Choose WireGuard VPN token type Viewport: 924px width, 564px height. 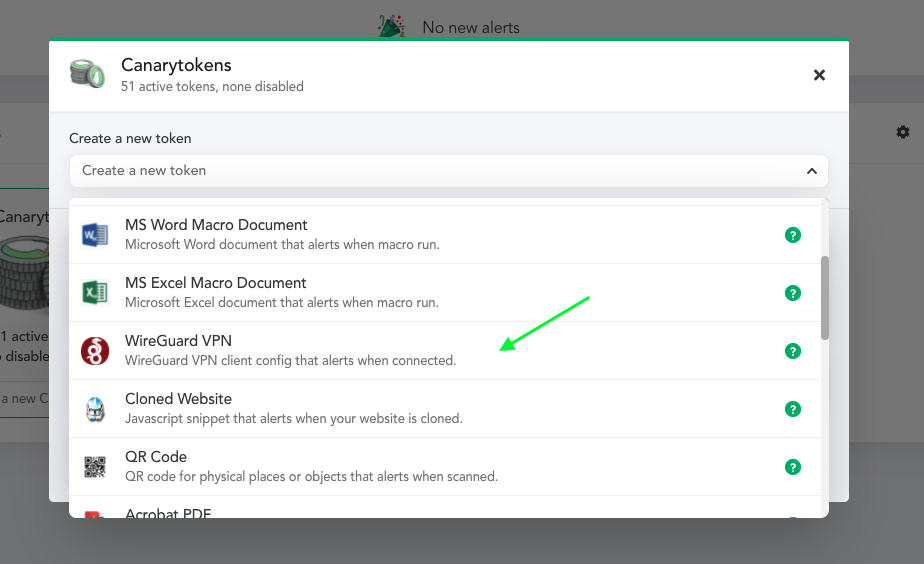[x=445, y=351]
